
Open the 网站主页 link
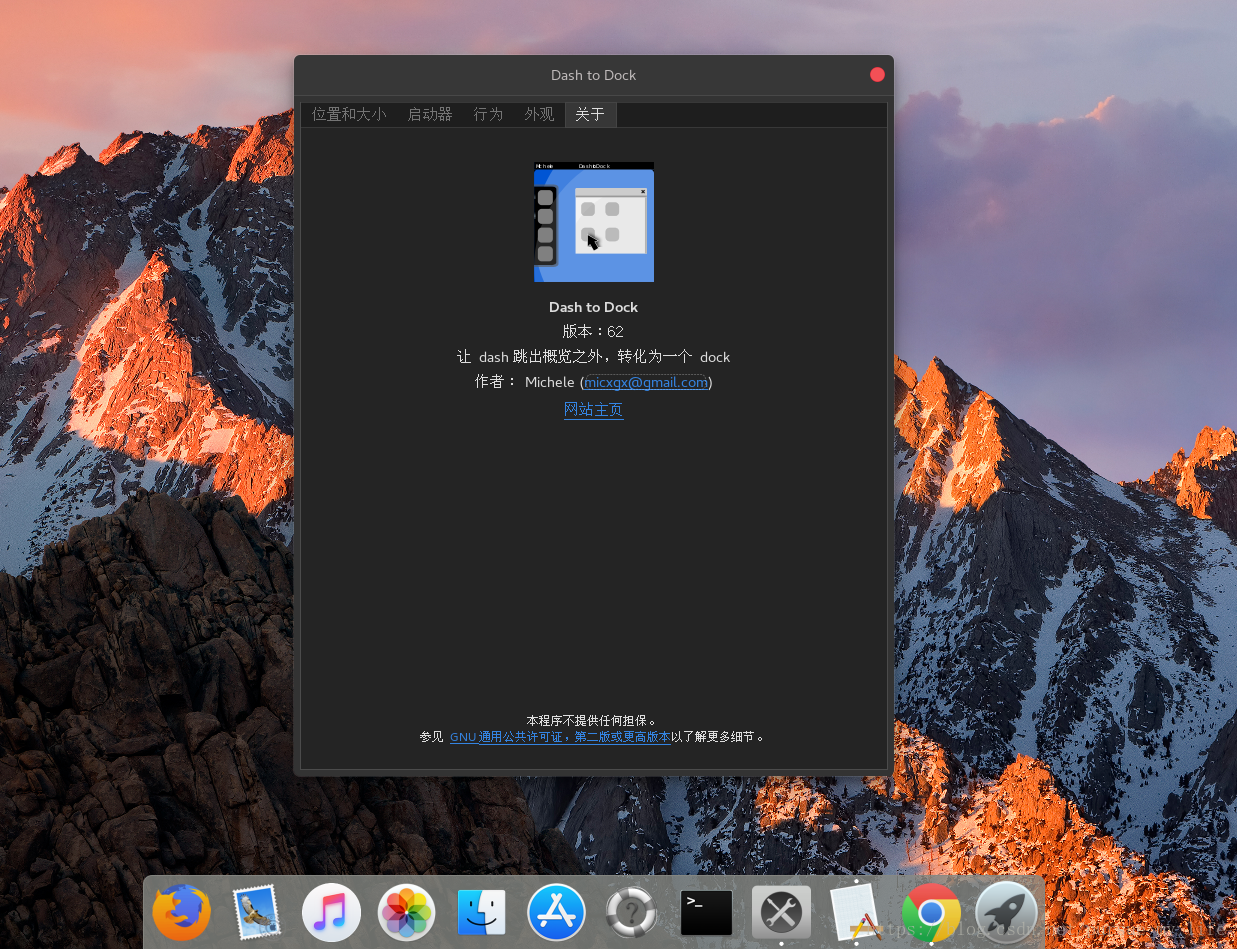[594, 409]
